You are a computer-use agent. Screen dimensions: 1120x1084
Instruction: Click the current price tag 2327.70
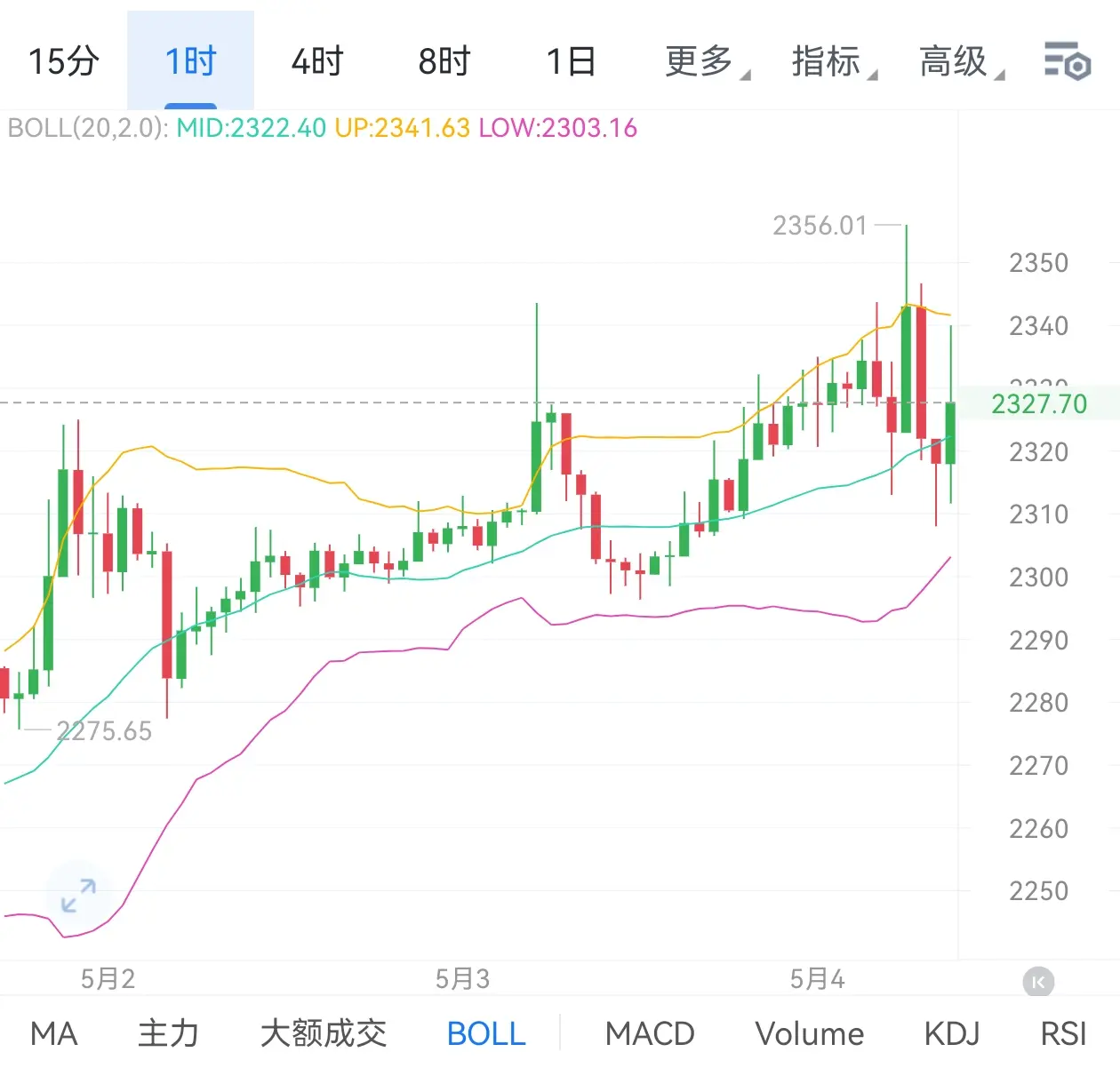[1039, 404]
